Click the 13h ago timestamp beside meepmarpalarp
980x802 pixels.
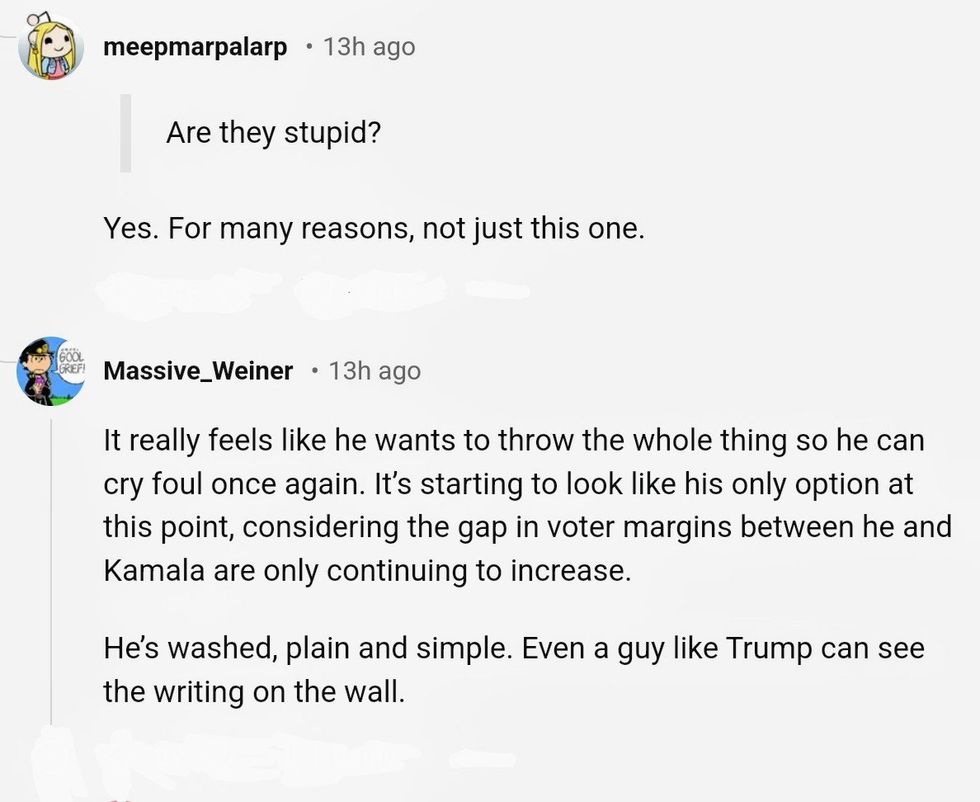[x=369, y=47]
